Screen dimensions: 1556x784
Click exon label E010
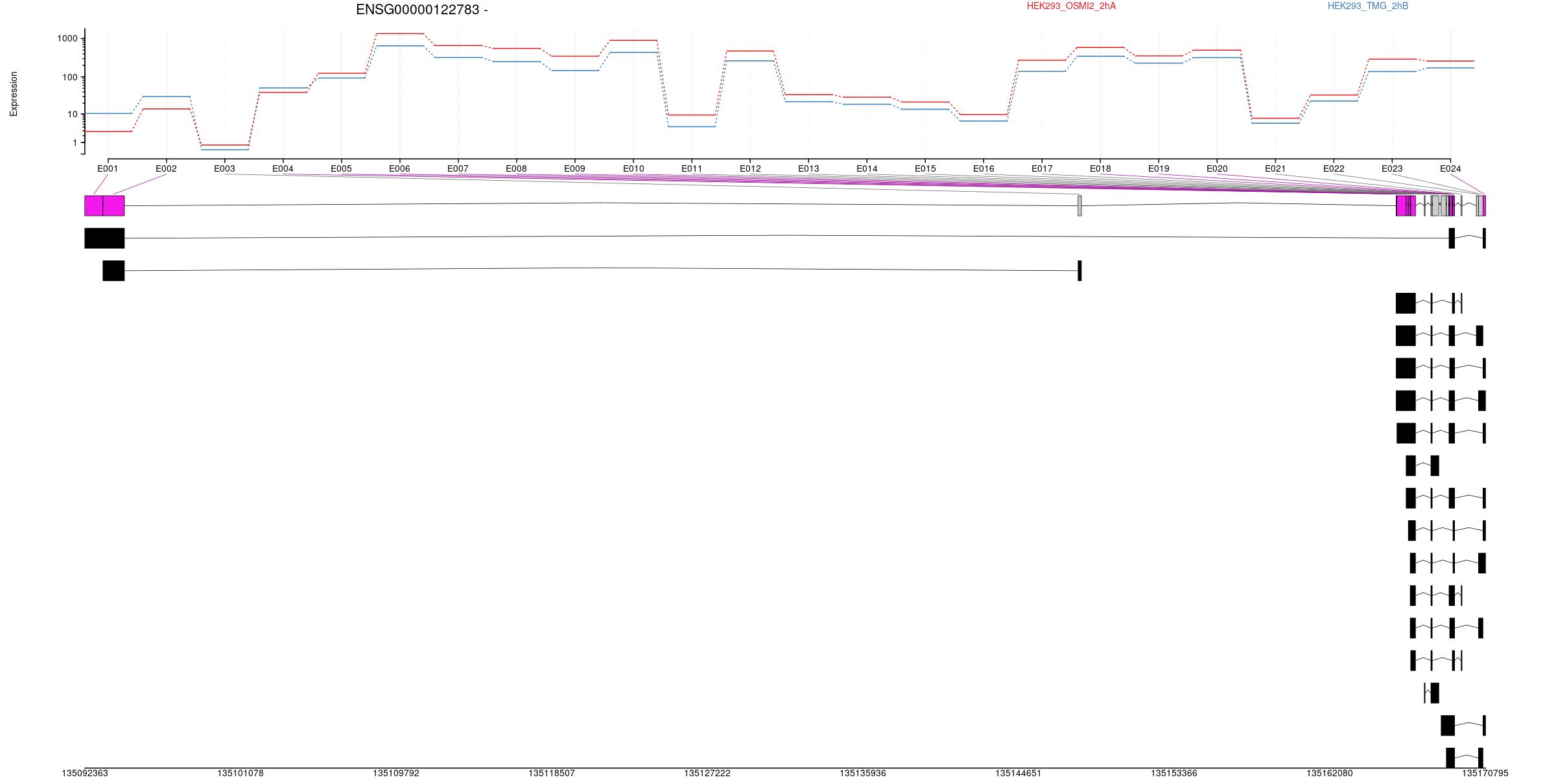tap(633, 169)
